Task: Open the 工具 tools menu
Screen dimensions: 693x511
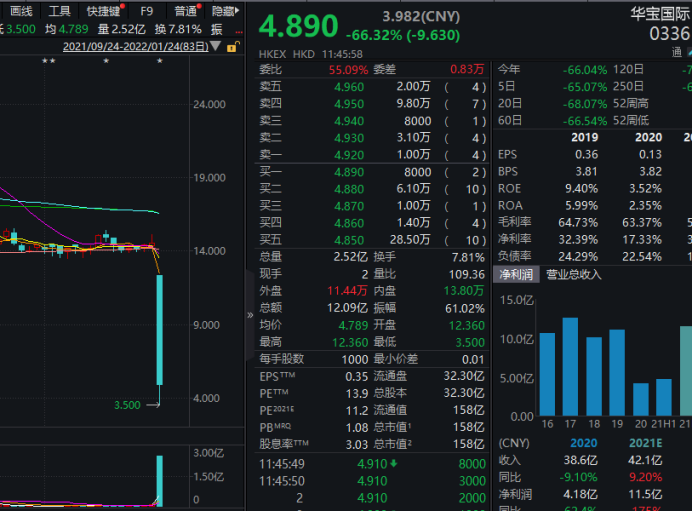Action: pos(60,11)
